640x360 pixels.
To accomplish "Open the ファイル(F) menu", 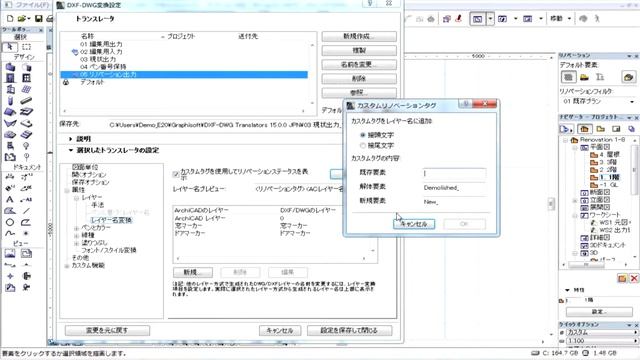I will pos(32,5).
